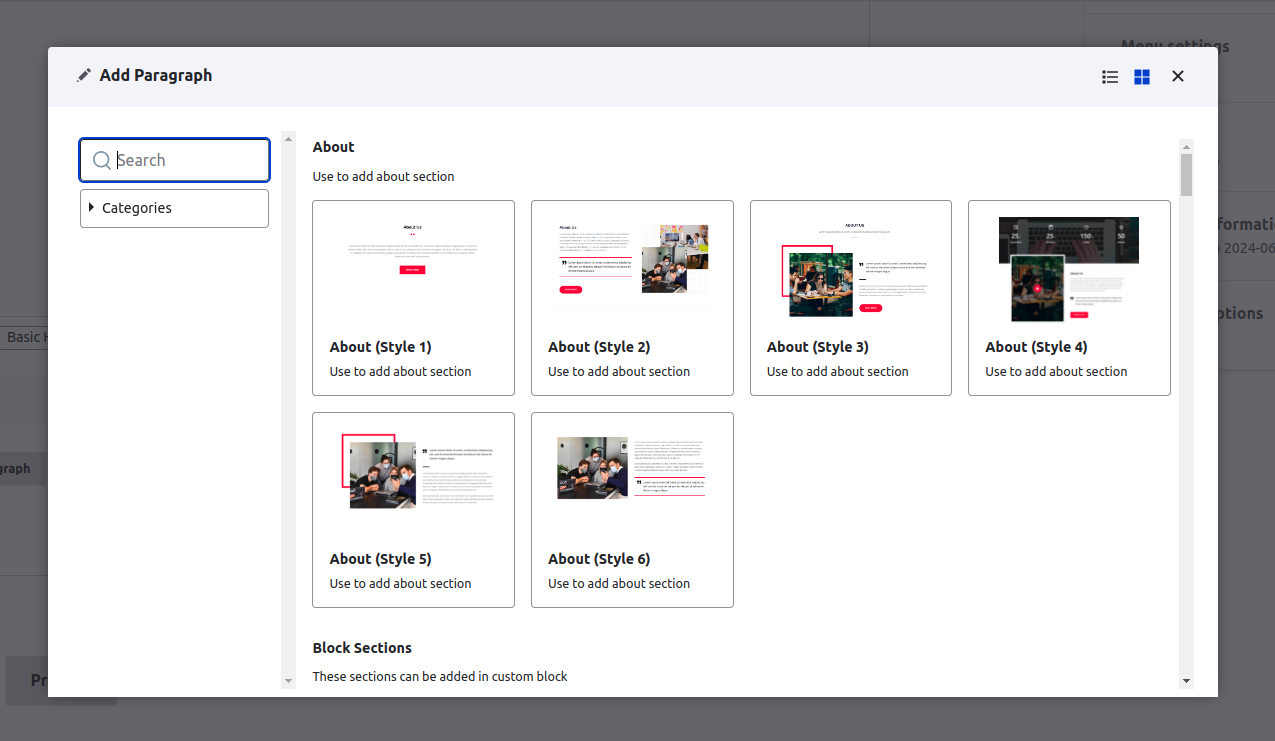Click right scrollbar up arrow
The width and height of the screenshot is (1275, 741).
(1186, 146)
